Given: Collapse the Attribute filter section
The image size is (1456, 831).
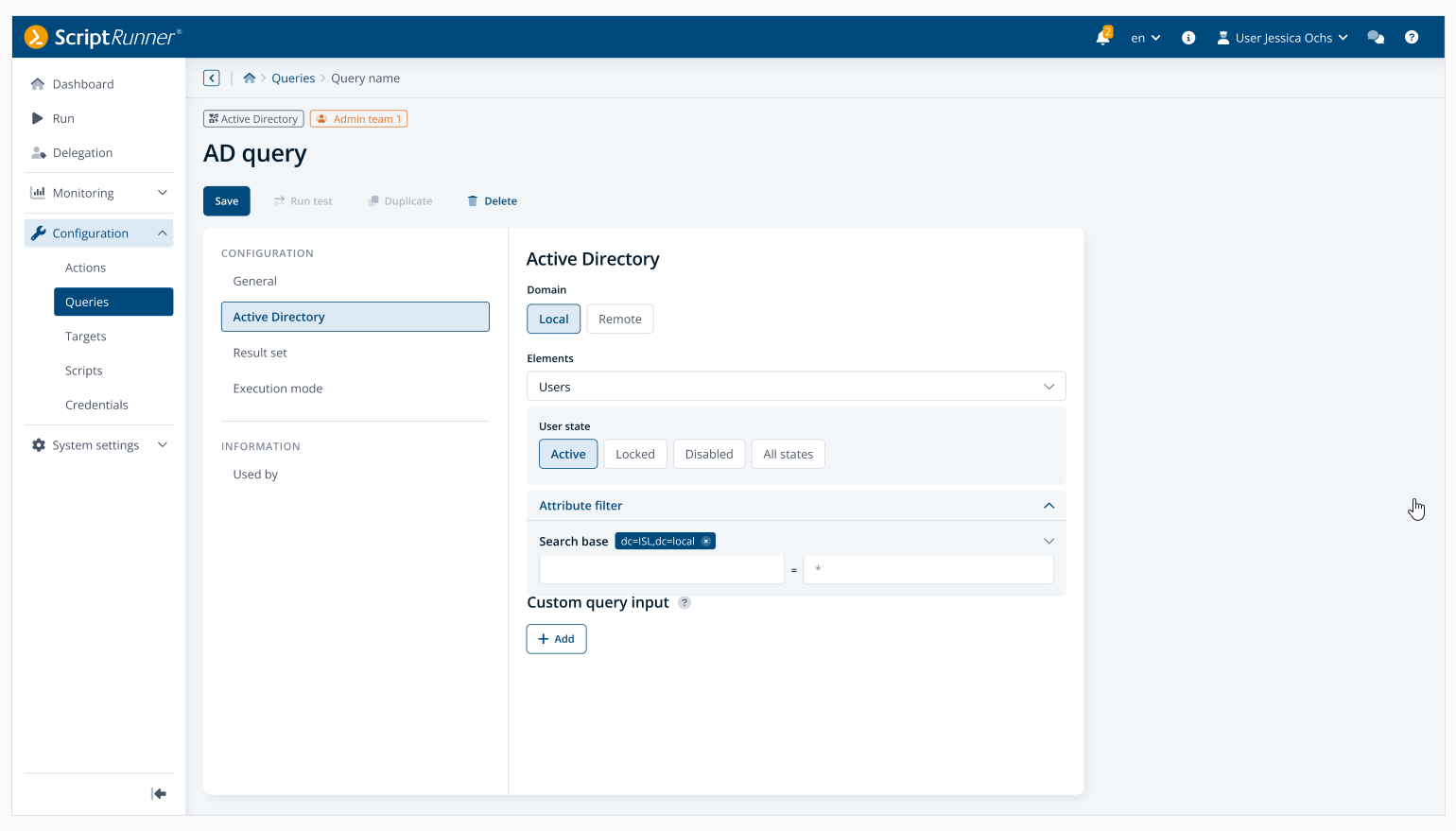Looking at the screenshot, I should tap(1049, 506).
